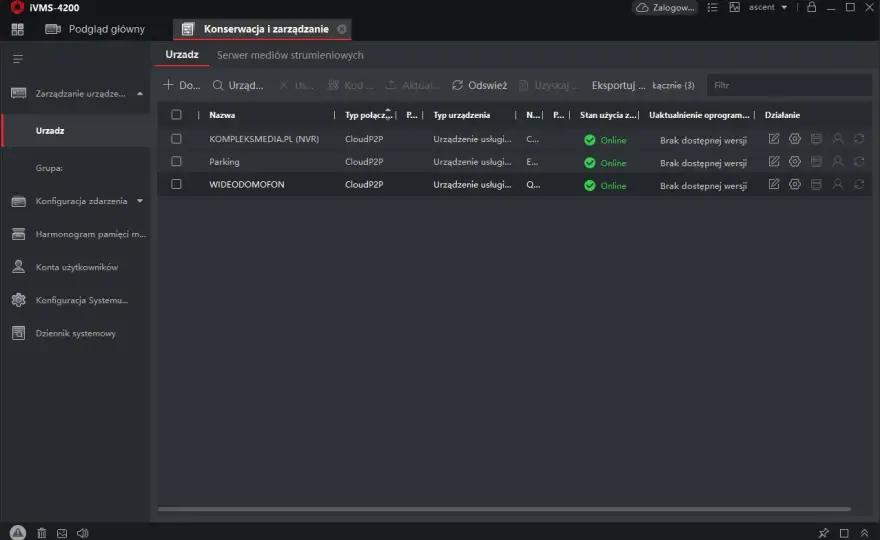Click the Urząd... online device search button
Viewport: 880px width, 540px height.
pyautogui.click(x=238, y=85)
